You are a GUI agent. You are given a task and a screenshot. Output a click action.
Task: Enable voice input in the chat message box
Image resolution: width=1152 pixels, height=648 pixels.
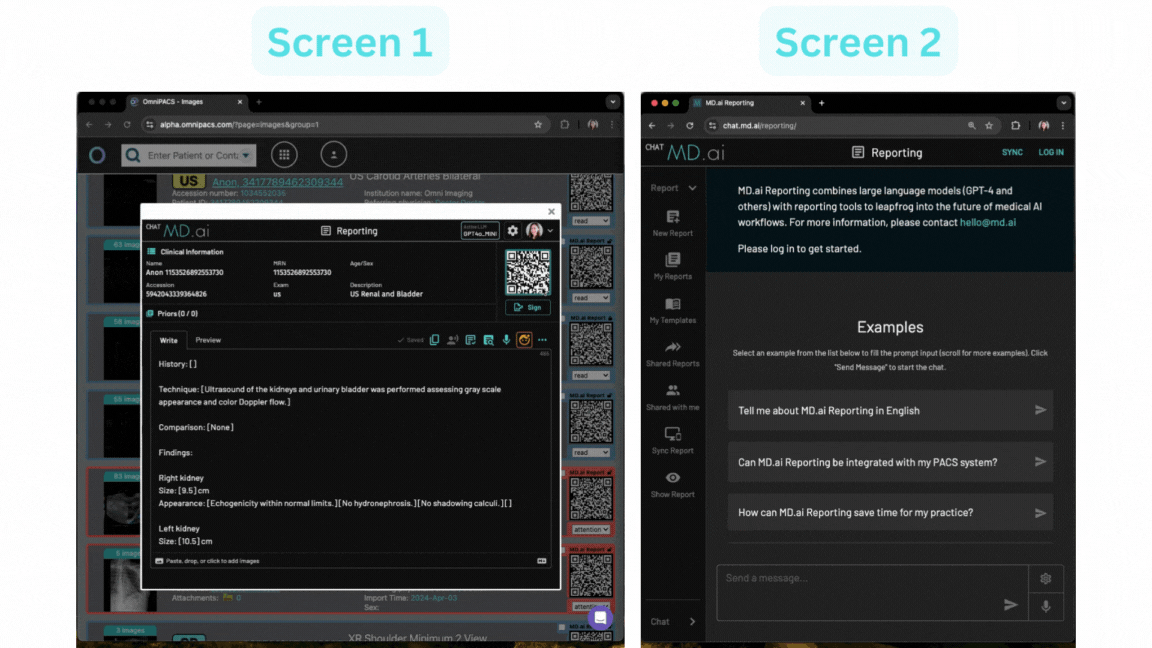[x=1046, y=605]
